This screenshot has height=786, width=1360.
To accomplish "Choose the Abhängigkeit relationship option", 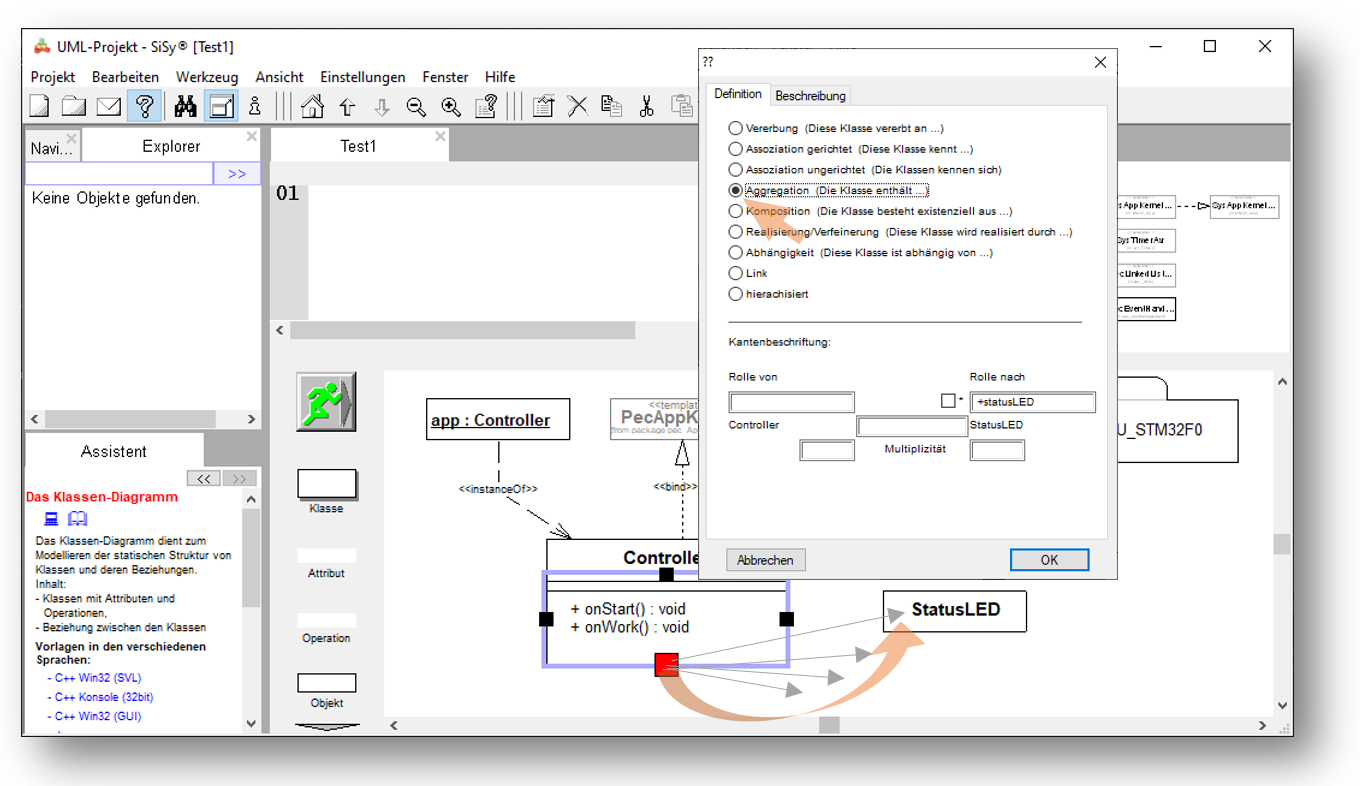I will (736, 253).
